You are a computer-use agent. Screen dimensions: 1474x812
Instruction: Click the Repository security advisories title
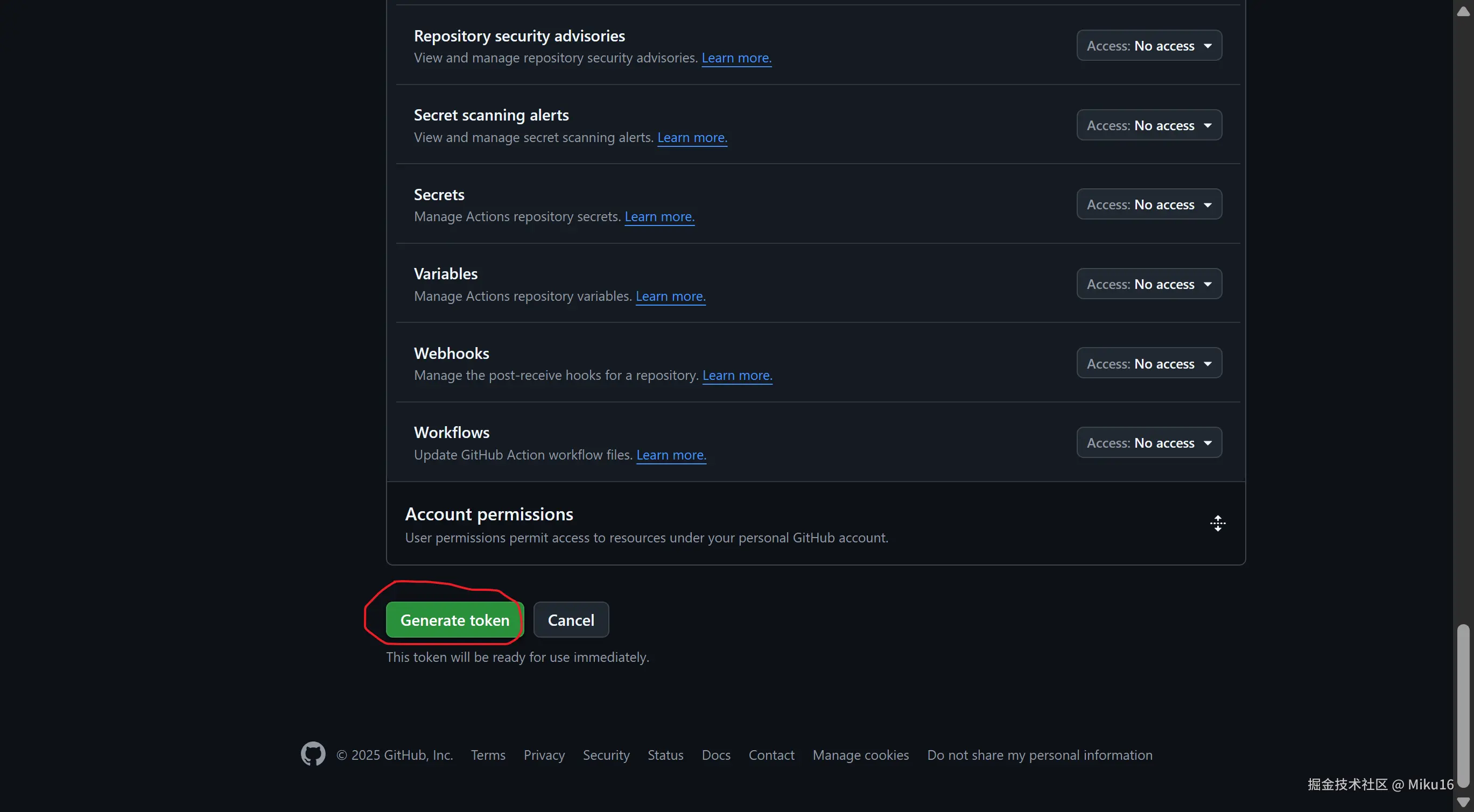(519, 36)
